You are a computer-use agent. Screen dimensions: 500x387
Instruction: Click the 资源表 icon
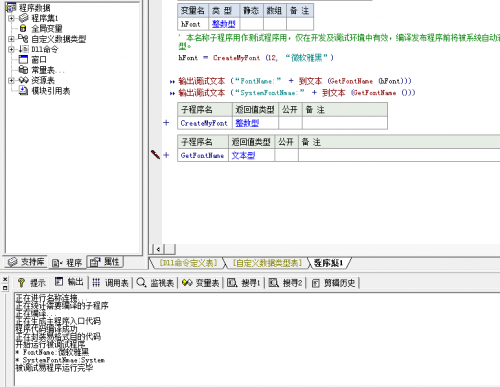pos(23,80)
